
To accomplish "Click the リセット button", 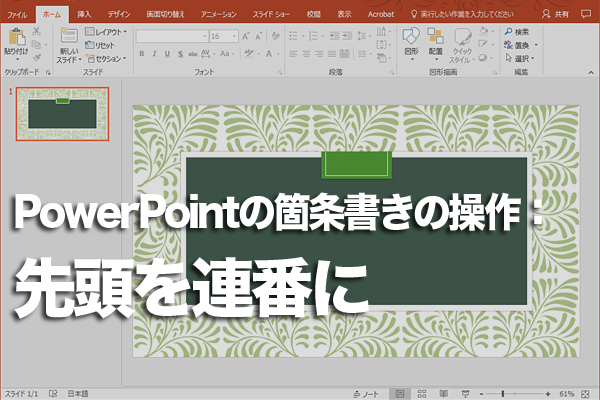I will [99, 45].
